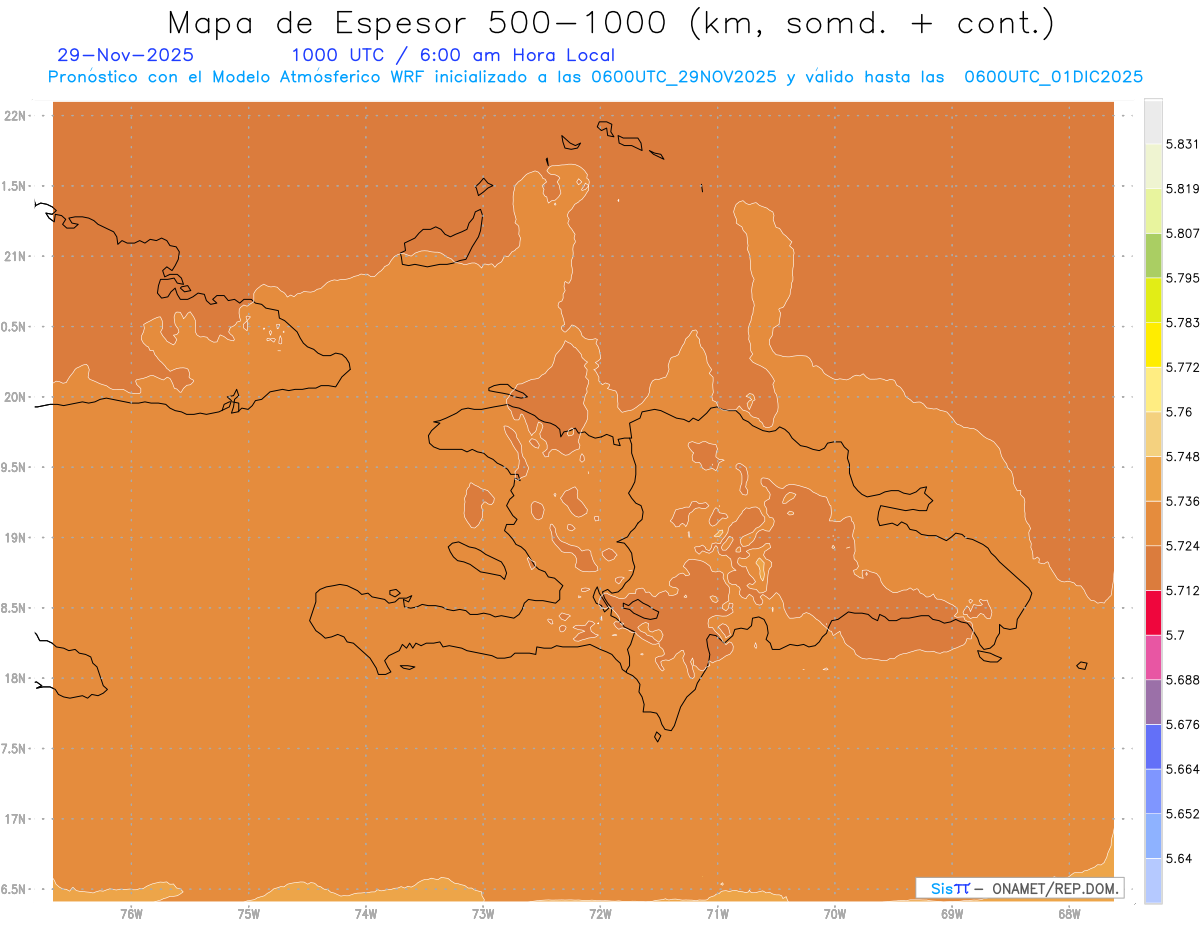The image size is (1200, 927).
Task: Click the '73W' longitude label
Action: point(483,914)
